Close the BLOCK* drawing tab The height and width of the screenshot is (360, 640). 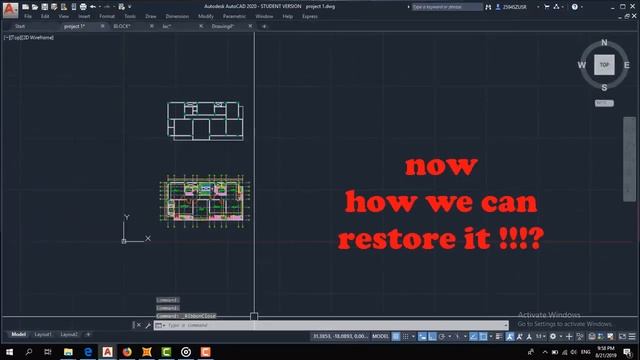152,26
